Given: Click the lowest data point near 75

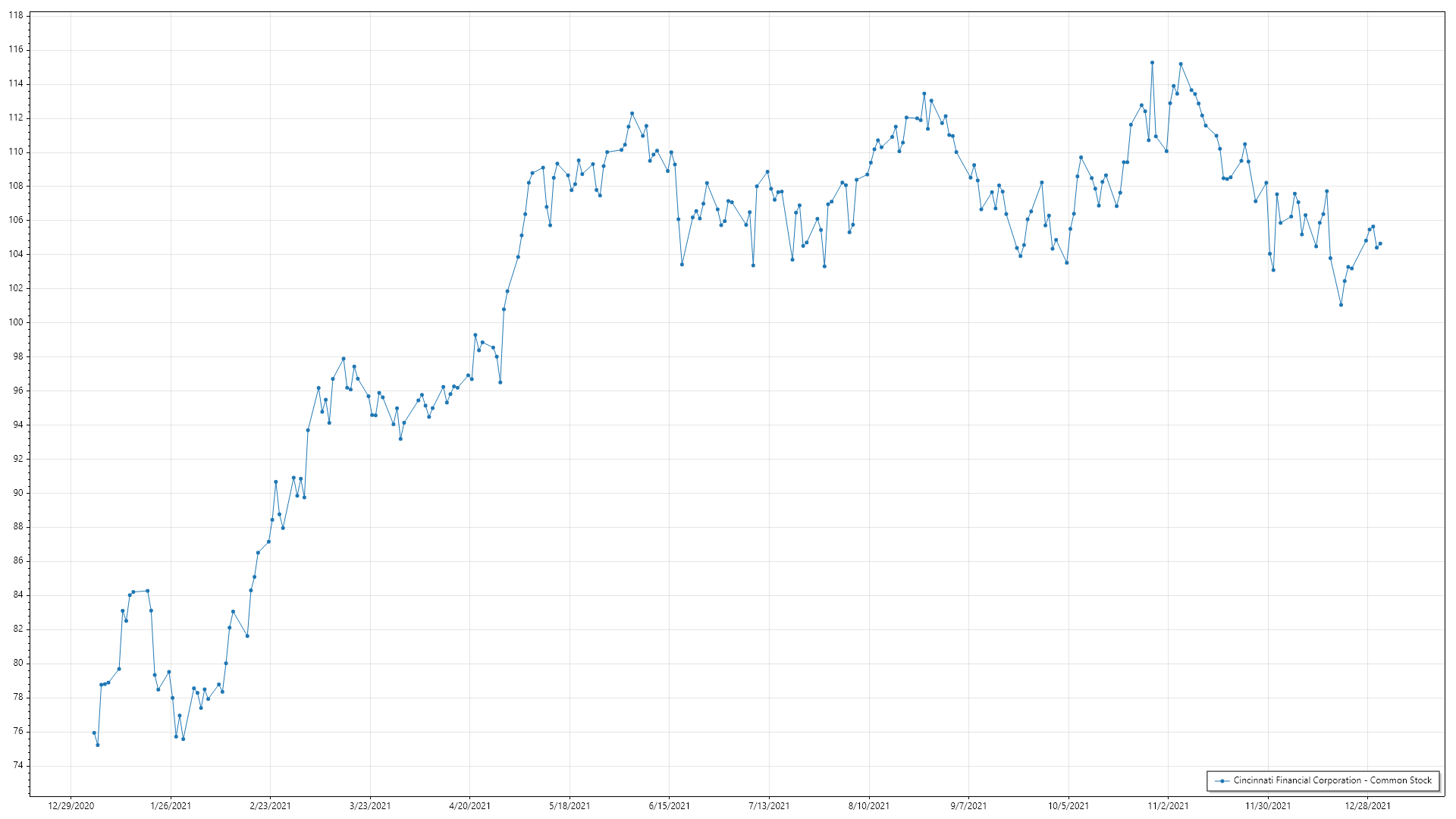Looking at the screenshot, I should 98,745.
